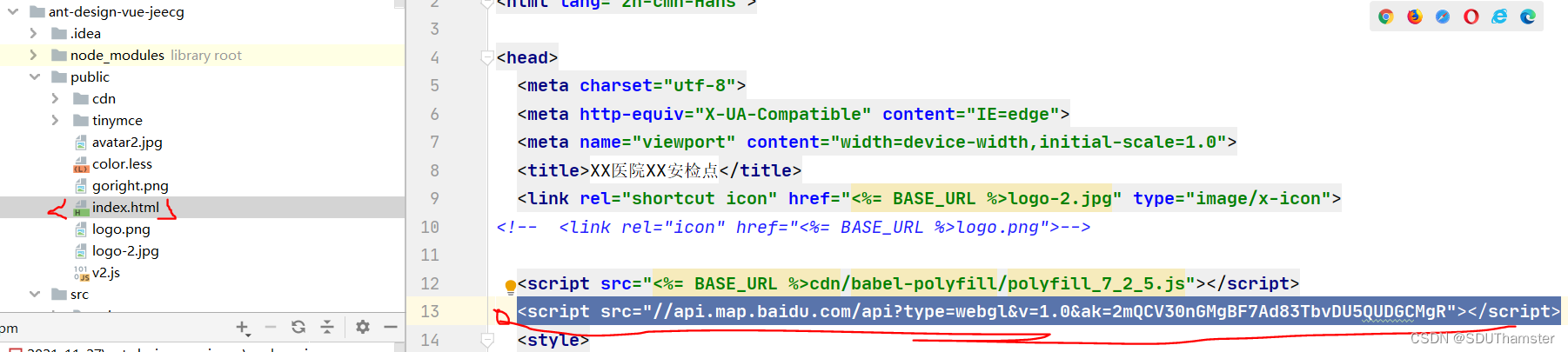Place cursor in the title tag line

(659, 171)
